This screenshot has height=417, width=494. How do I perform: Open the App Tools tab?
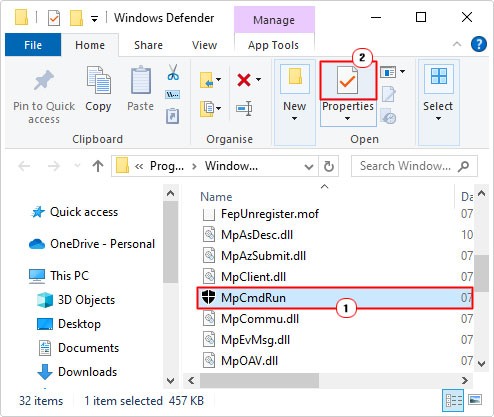[273, 45]
